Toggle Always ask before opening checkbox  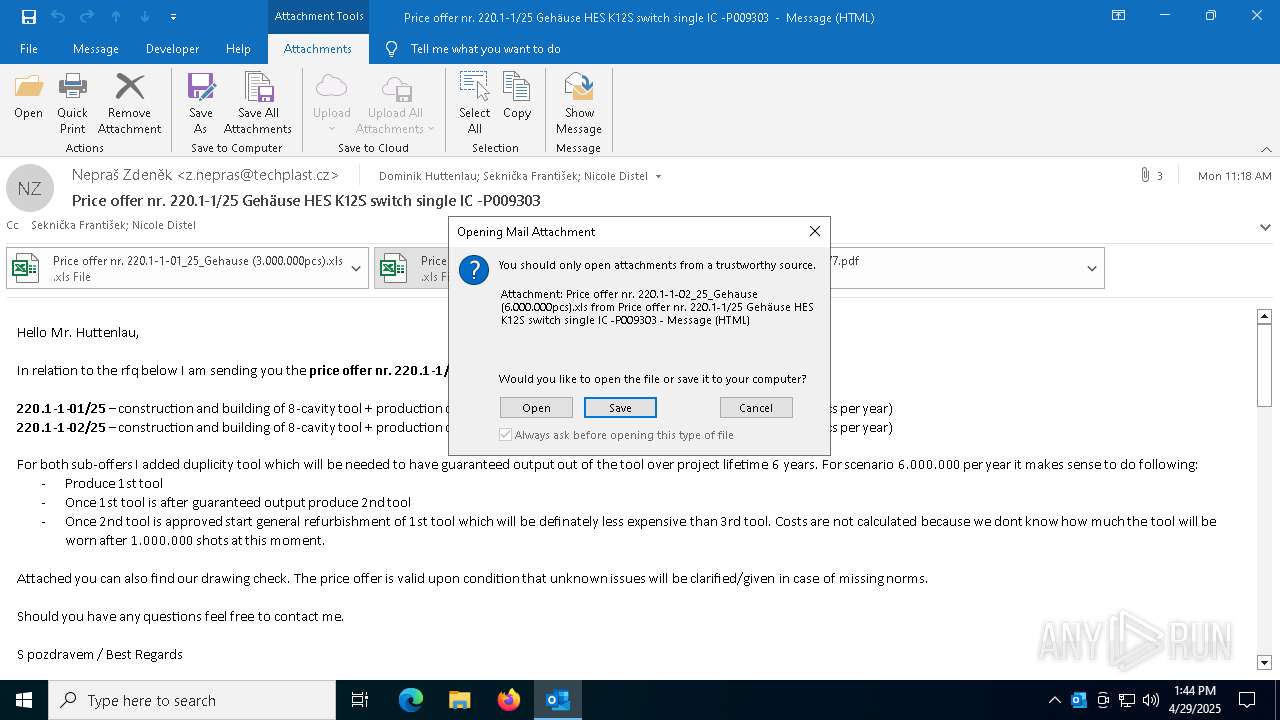coord(506,435)
